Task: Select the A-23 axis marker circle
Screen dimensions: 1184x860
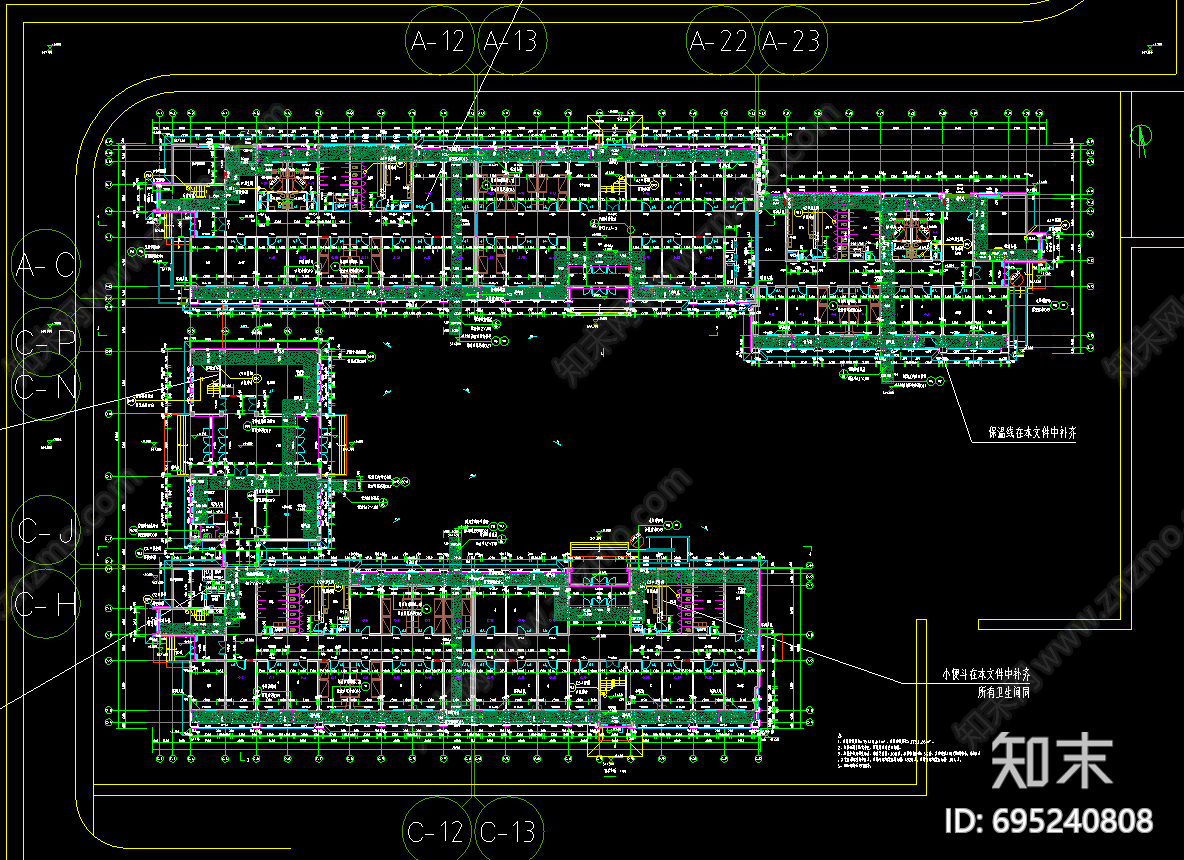Action: coord(791,41)
